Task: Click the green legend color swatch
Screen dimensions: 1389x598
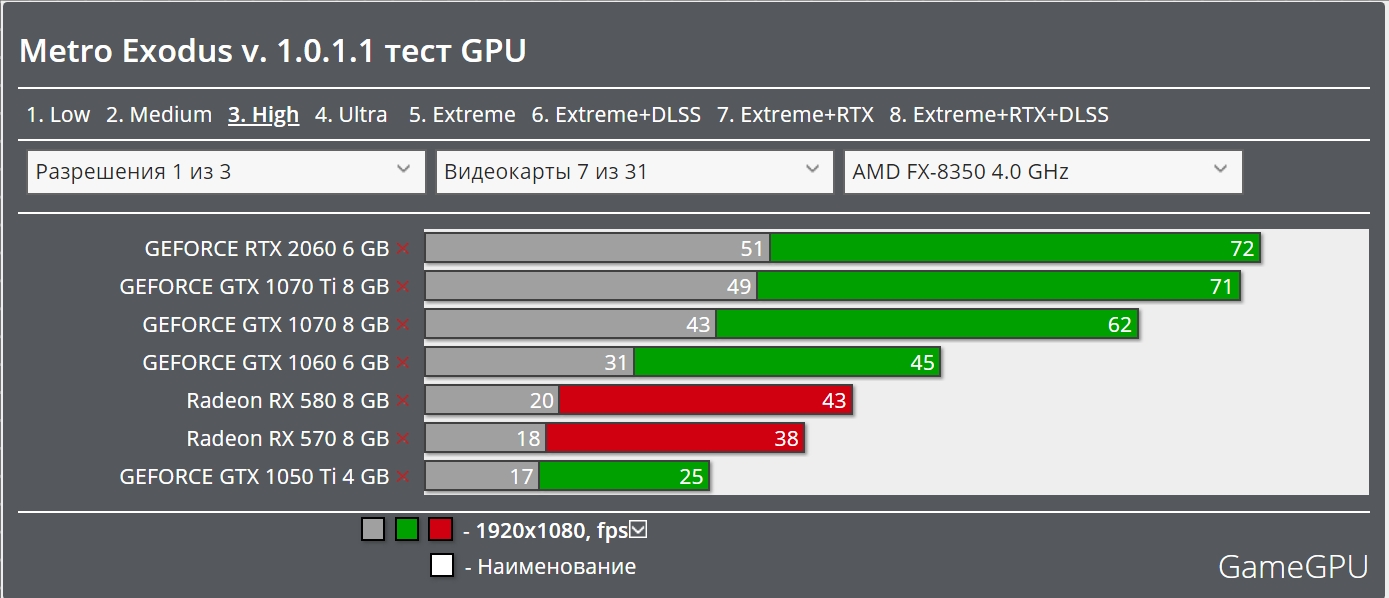Action: (406, 529)
